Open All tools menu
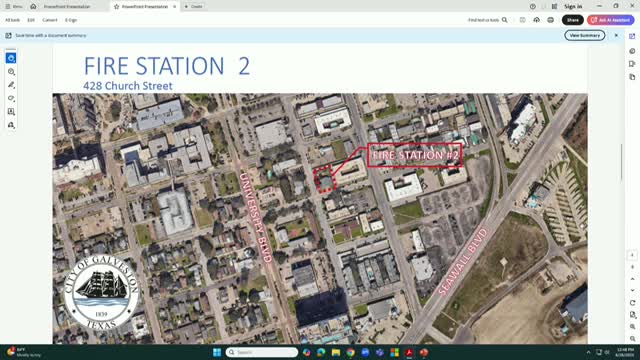 (x=13, y=20)
